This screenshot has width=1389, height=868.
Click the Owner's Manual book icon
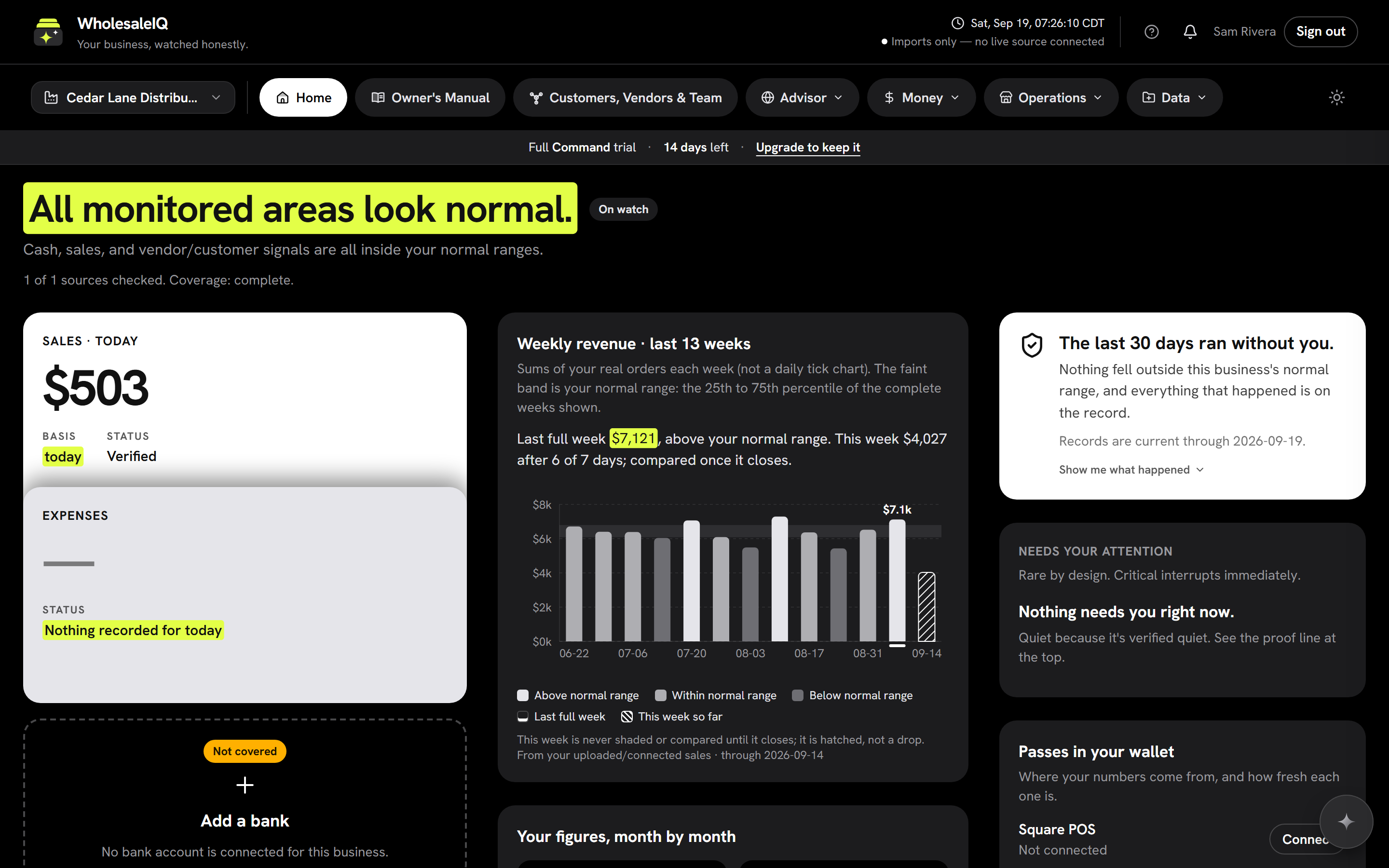point(378,97)
